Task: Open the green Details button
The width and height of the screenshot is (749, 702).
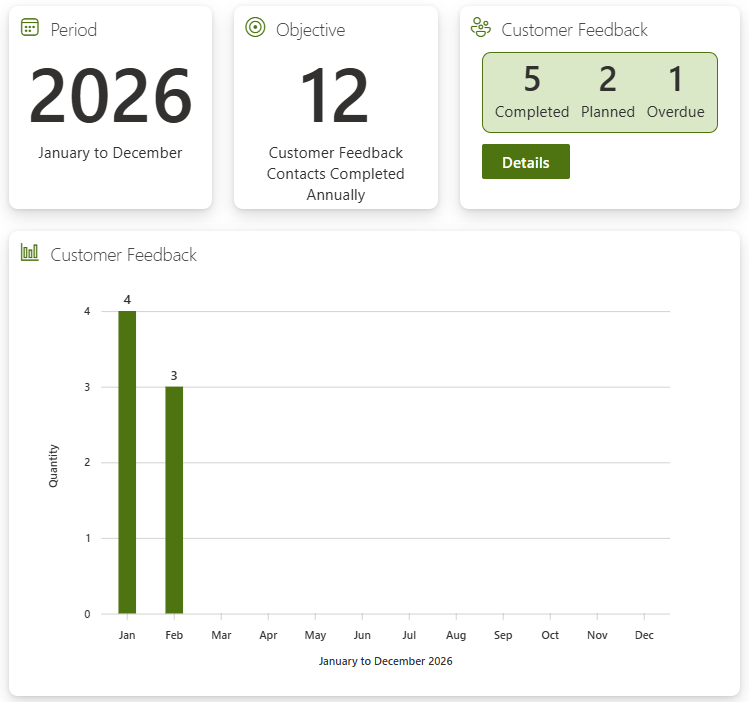Action: [x=525, y=162]
